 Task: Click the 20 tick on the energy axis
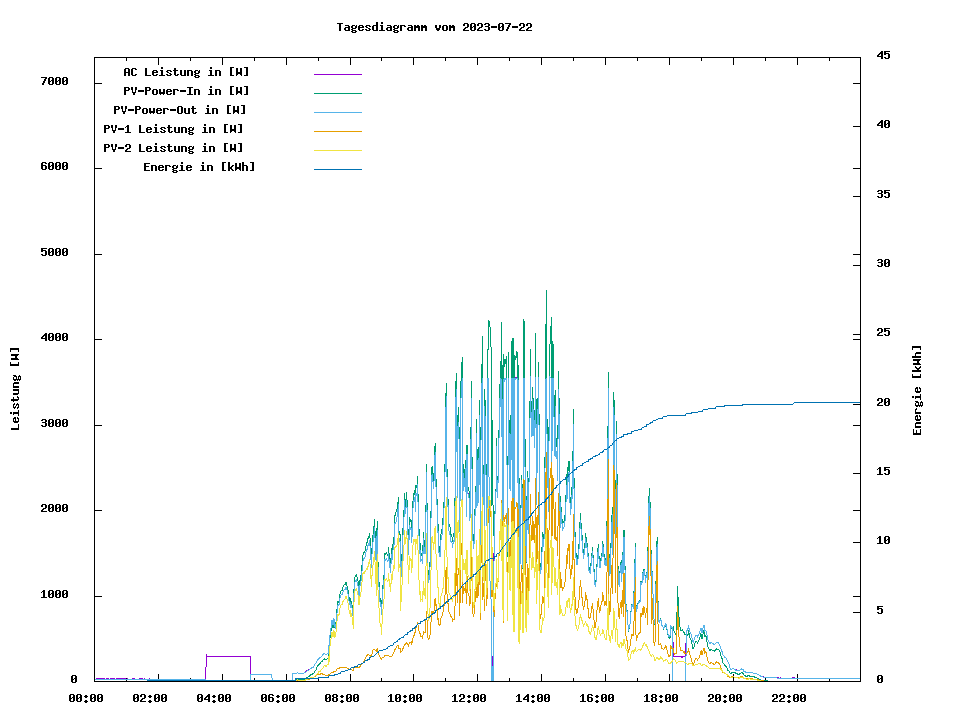pos(883,402)
